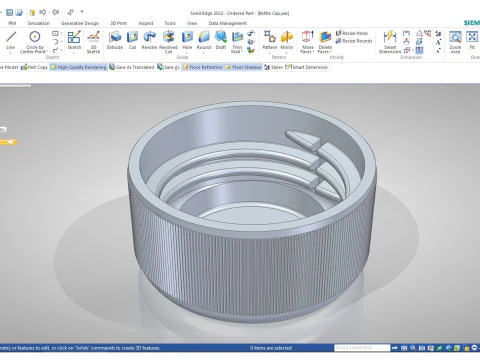
Task: Expand the Hole command dropdown
Action: tap(187, 52)
